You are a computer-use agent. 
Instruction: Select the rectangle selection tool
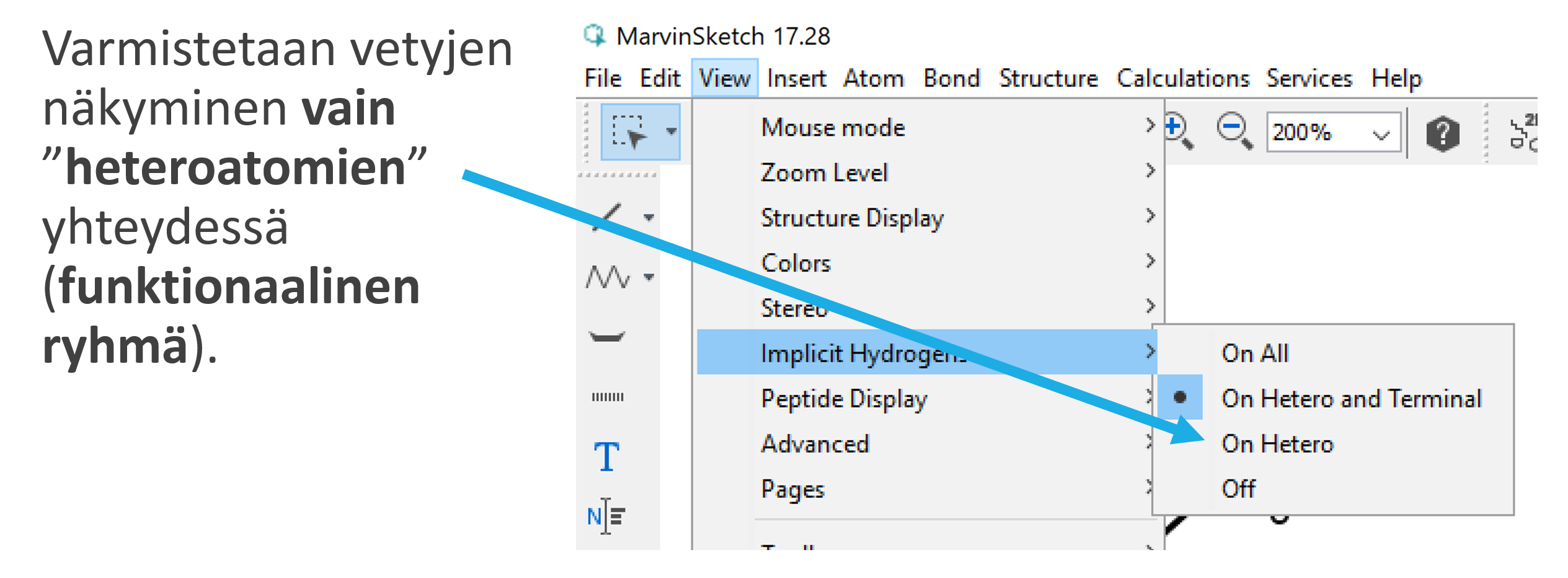click(x=629, y=132)
